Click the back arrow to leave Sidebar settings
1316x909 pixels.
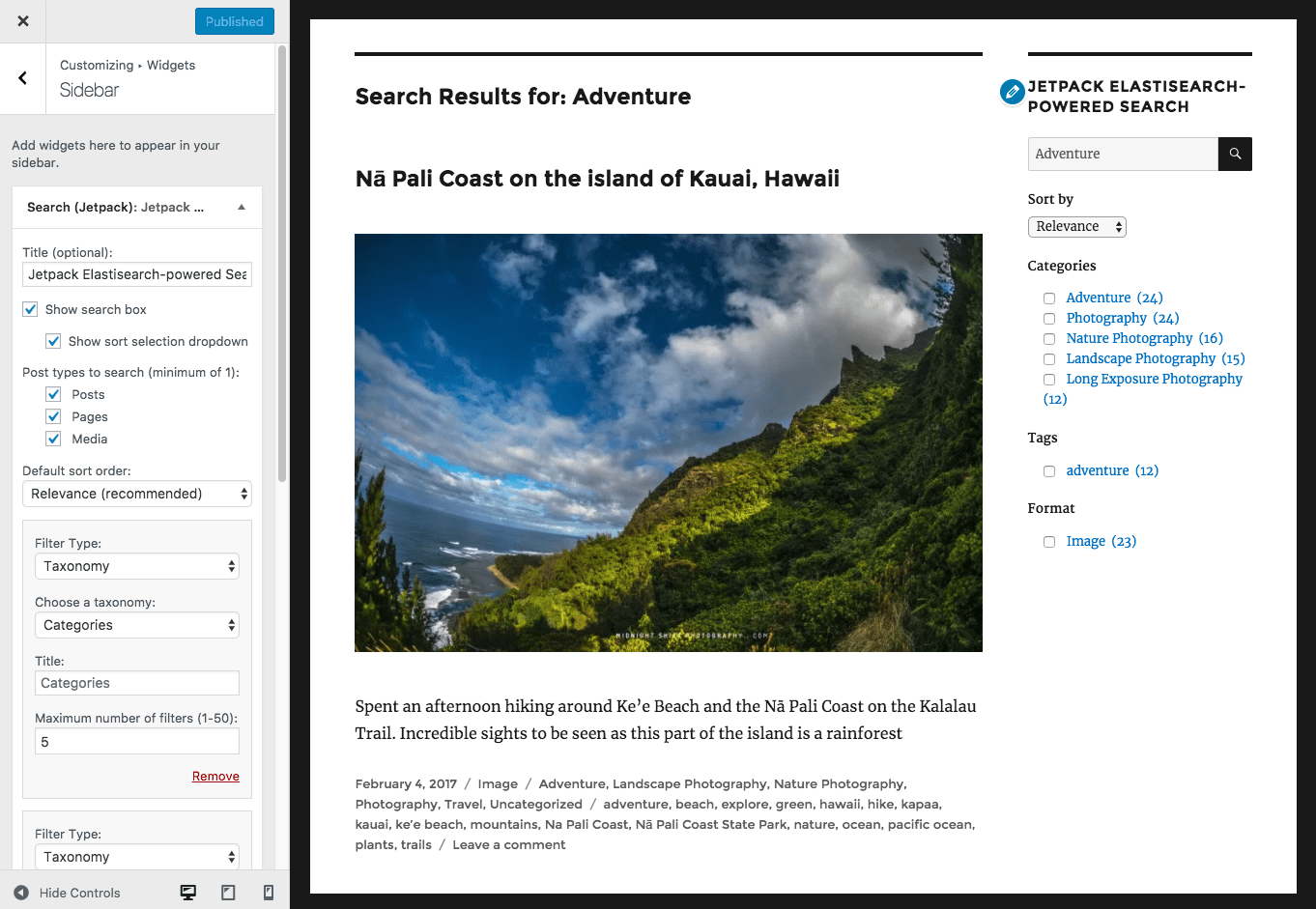pyautogui.click(x=22, y=77)
